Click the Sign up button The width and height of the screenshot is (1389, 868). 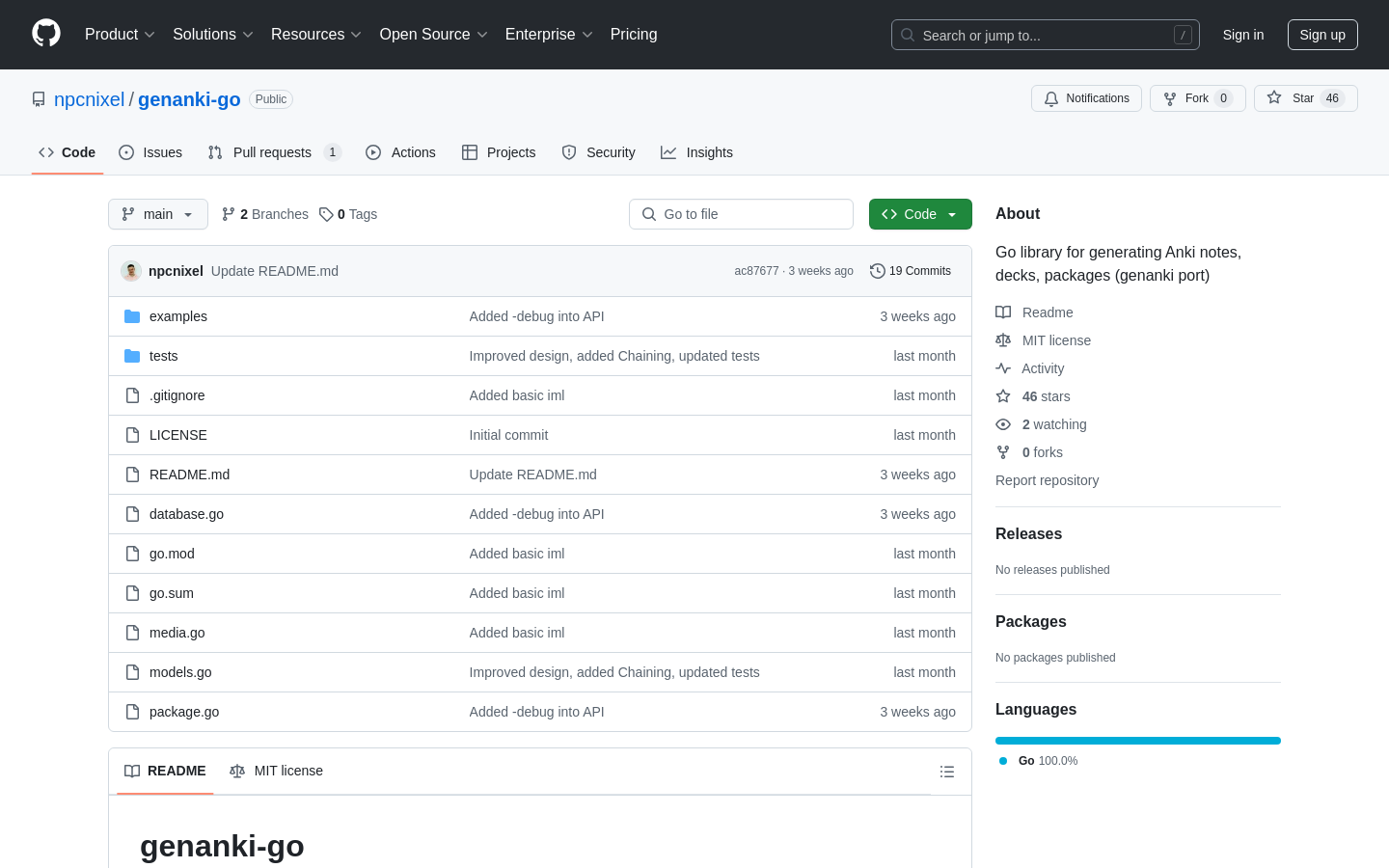[1322, 35]
